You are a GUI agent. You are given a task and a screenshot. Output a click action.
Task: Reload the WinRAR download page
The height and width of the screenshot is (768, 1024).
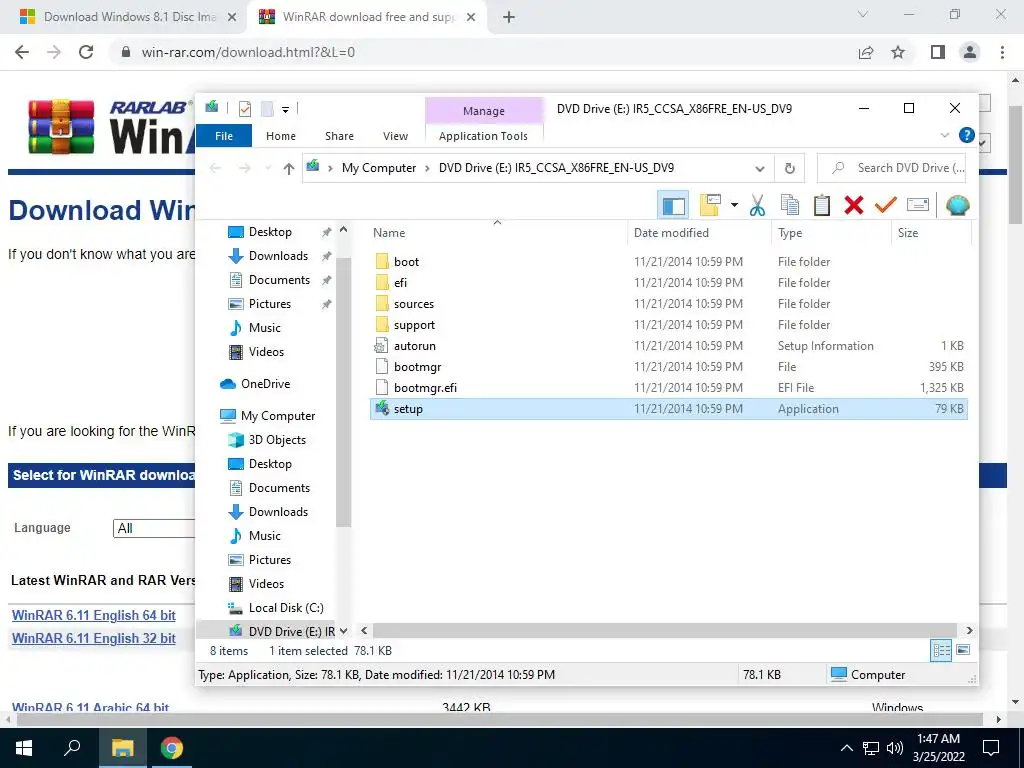coord(86,52)
